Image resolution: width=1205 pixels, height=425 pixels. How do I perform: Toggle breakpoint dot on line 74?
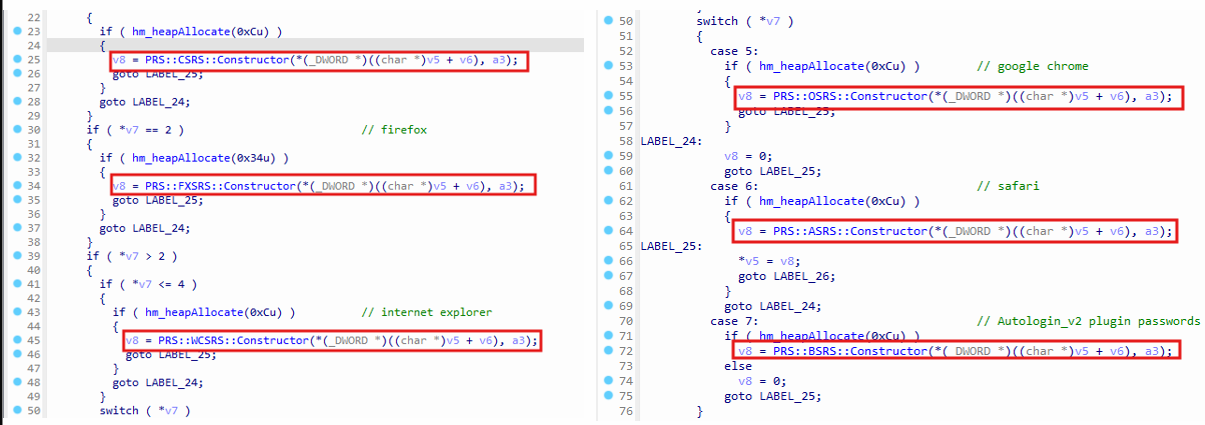610,381
